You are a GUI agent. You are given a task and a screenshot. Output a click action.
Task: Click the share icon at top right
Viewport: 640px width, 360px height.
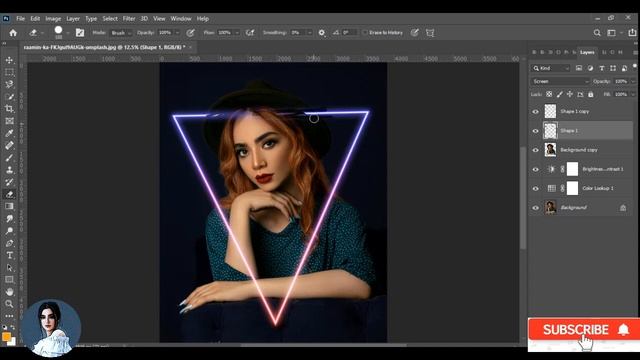coord(632,33)
